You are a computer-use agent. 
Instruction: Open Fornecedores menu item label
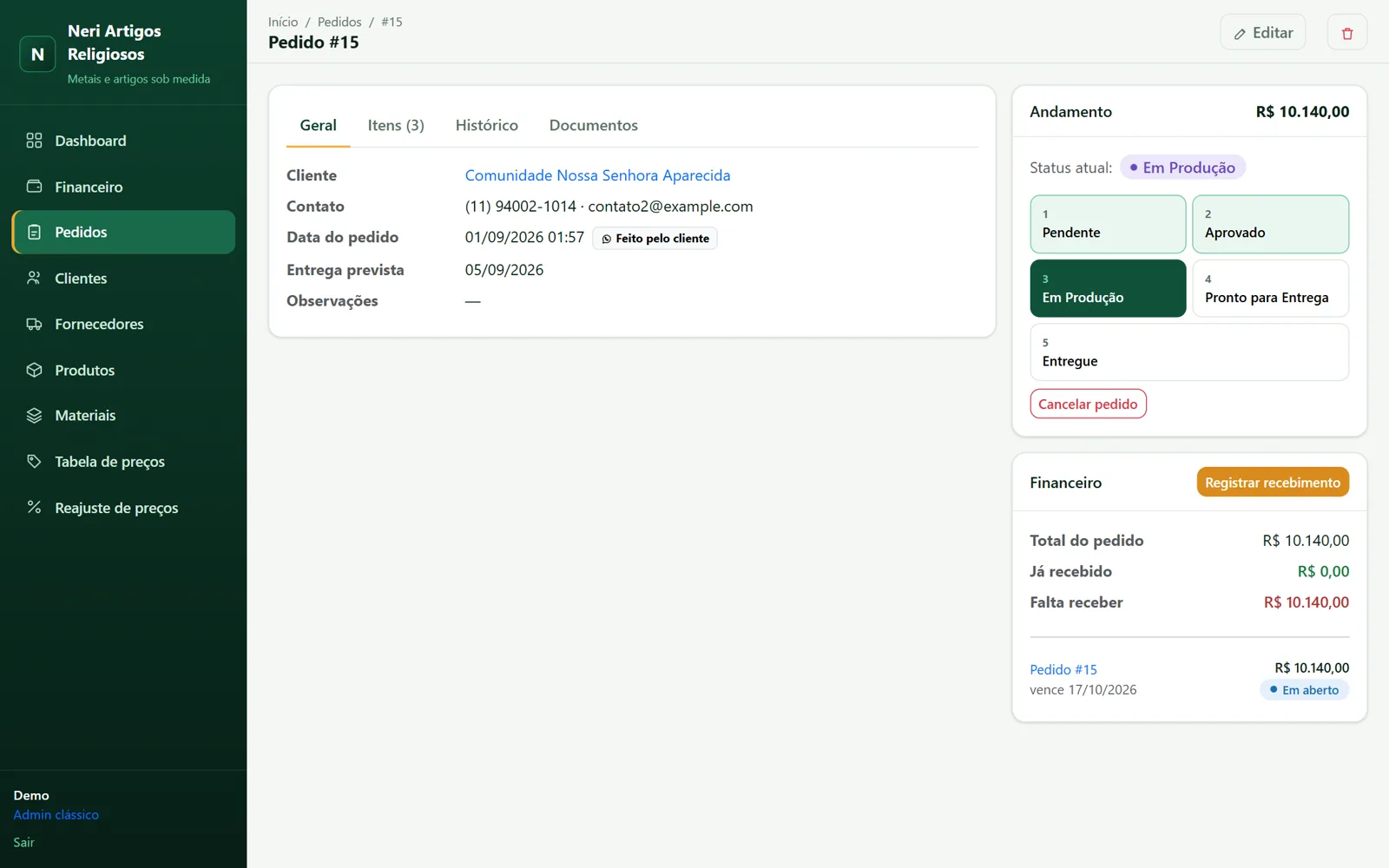click(99, 324)
